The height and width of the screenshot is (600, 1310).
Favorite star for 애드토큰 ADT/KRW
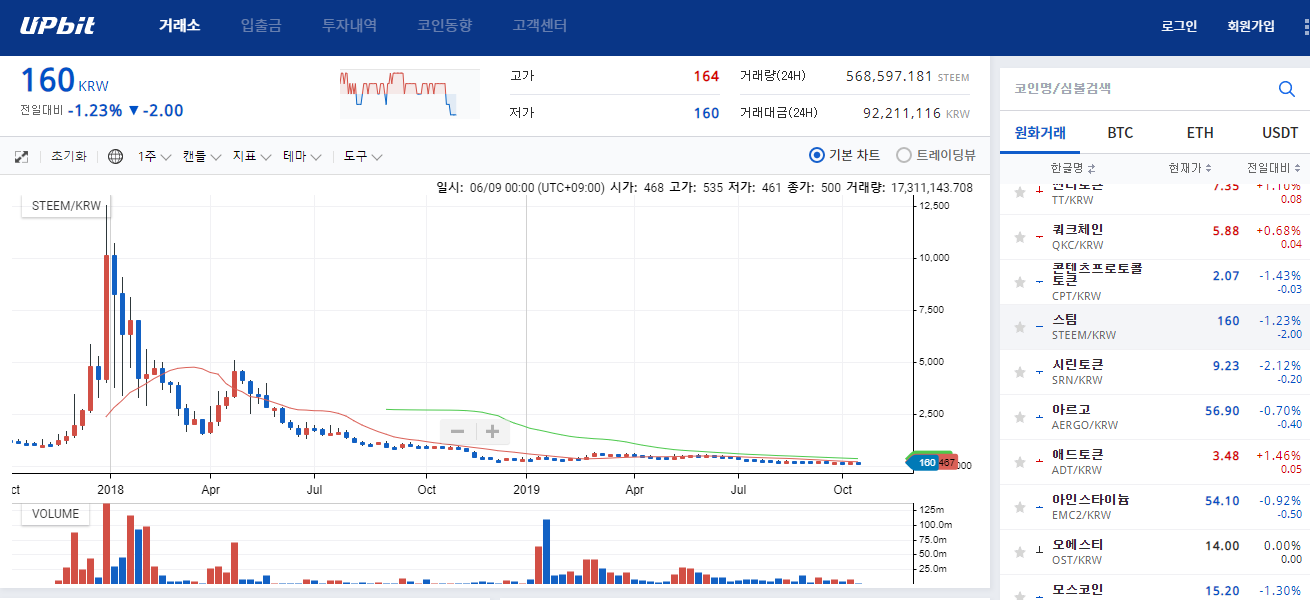pos(1019,462)
